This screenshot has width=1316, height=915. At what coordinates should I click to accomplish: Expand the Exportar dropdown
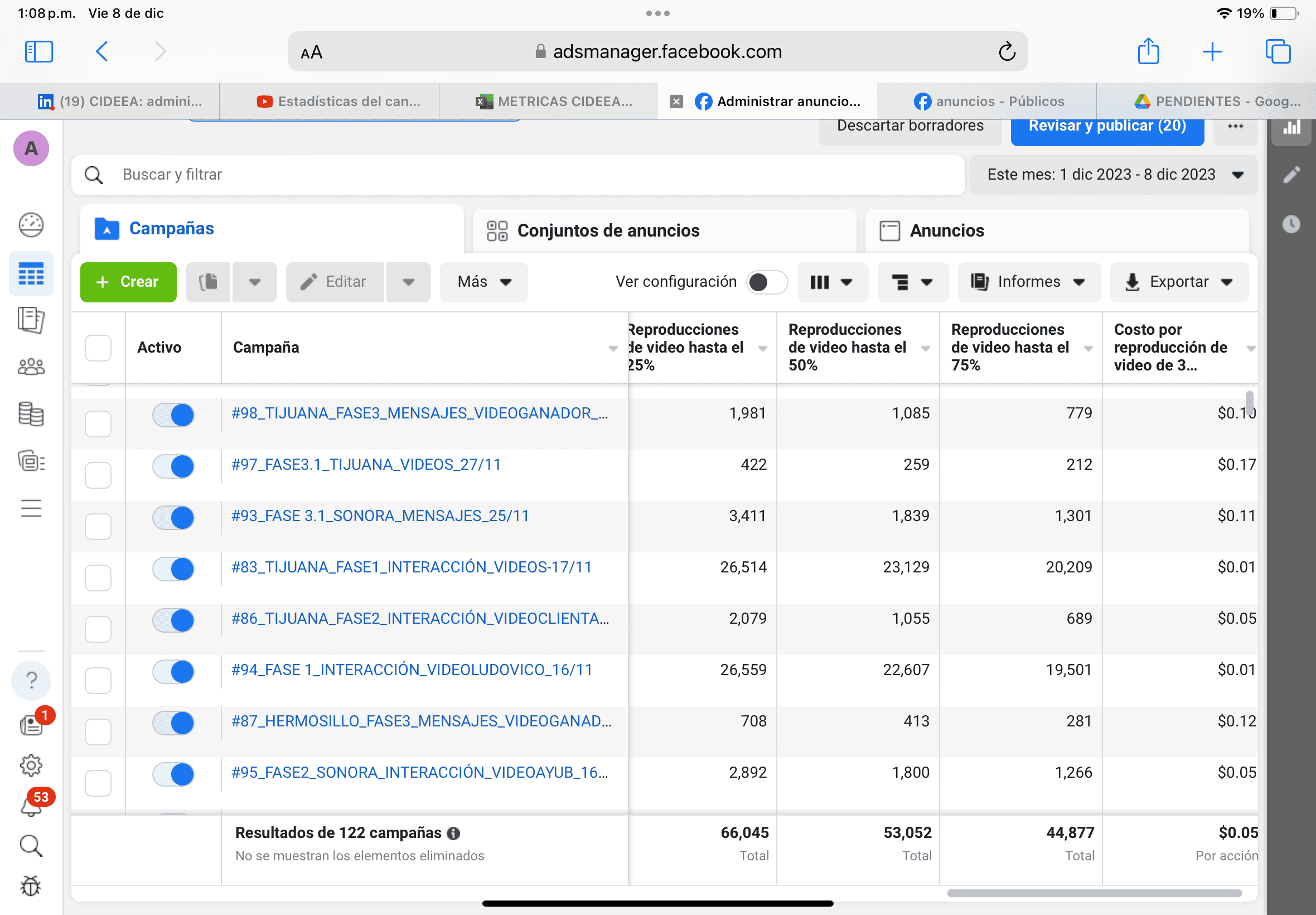1179,282
